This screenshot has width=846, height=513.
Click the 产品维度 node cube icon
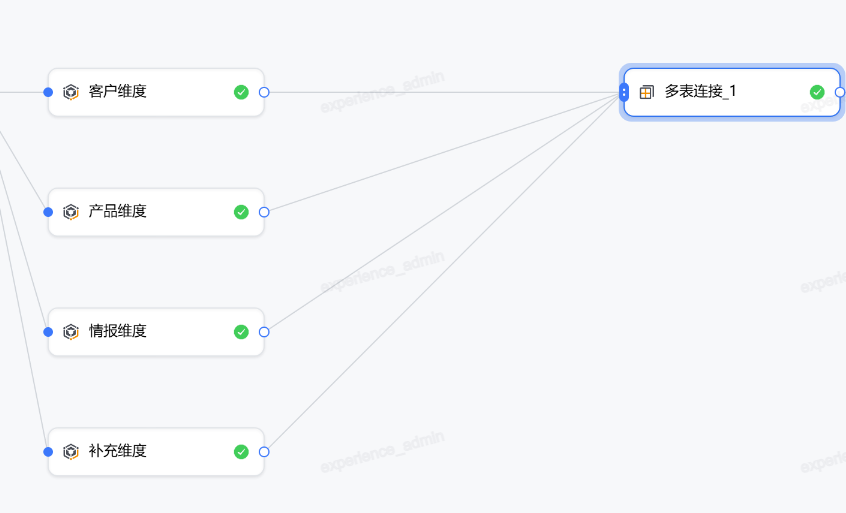pos(70,212)
